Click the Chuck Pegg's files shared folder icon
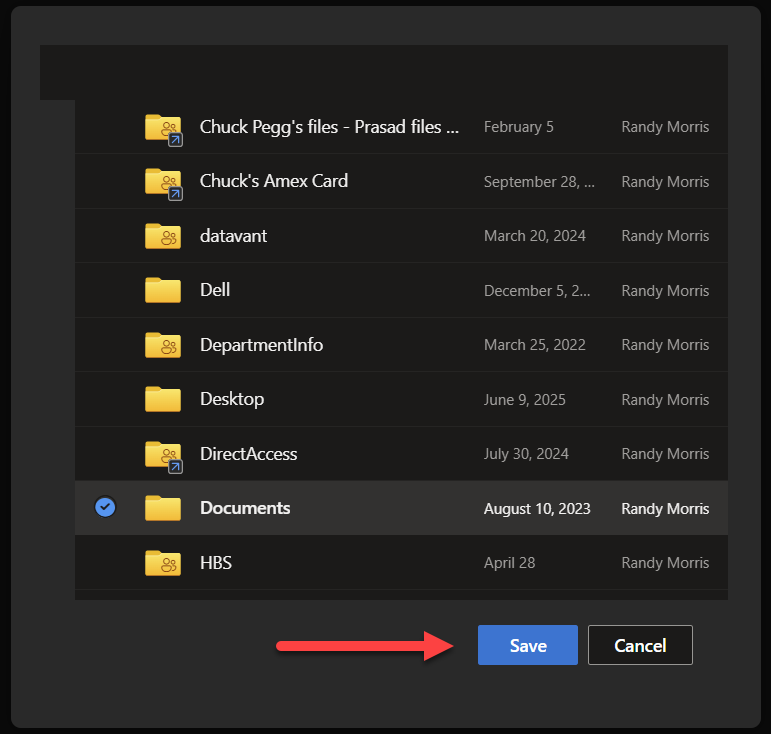The height and width of the screenshot is (734, 771). tap(163, 129)
